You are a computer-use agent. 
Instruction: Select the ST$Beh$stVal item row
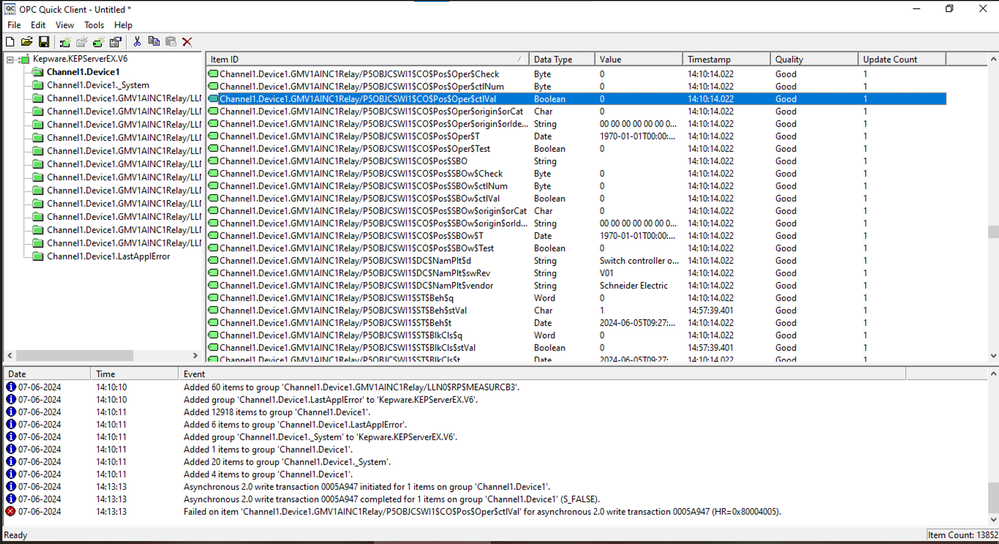[x=577, y=310]
